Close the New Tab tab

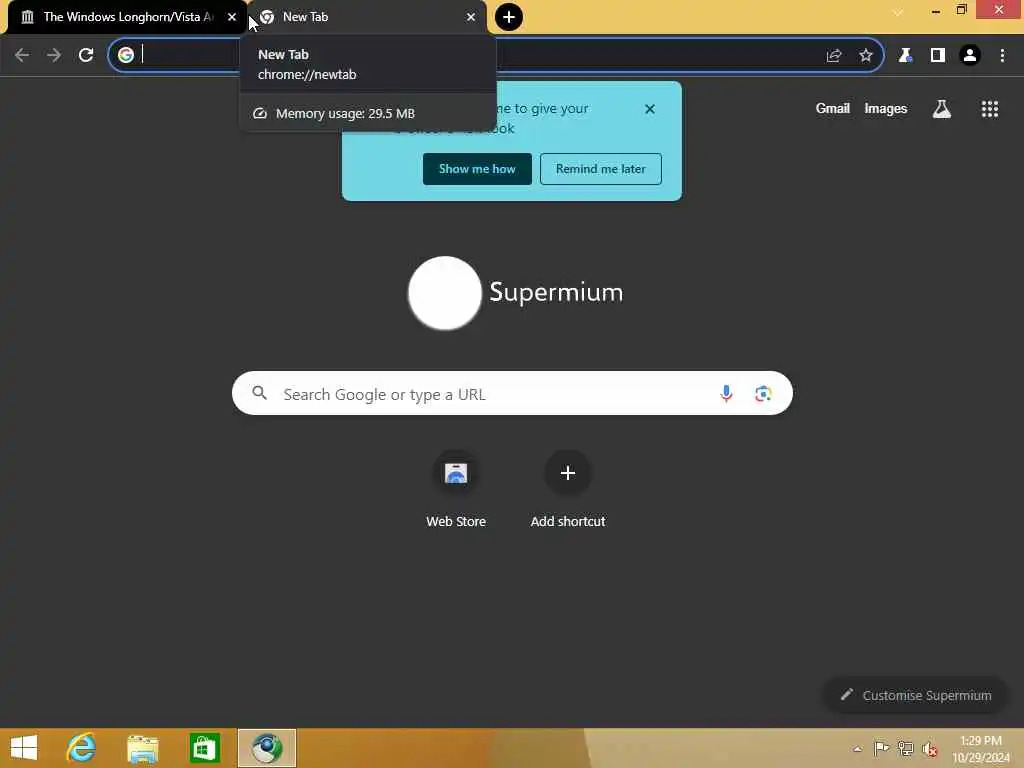tap(471, 17)
